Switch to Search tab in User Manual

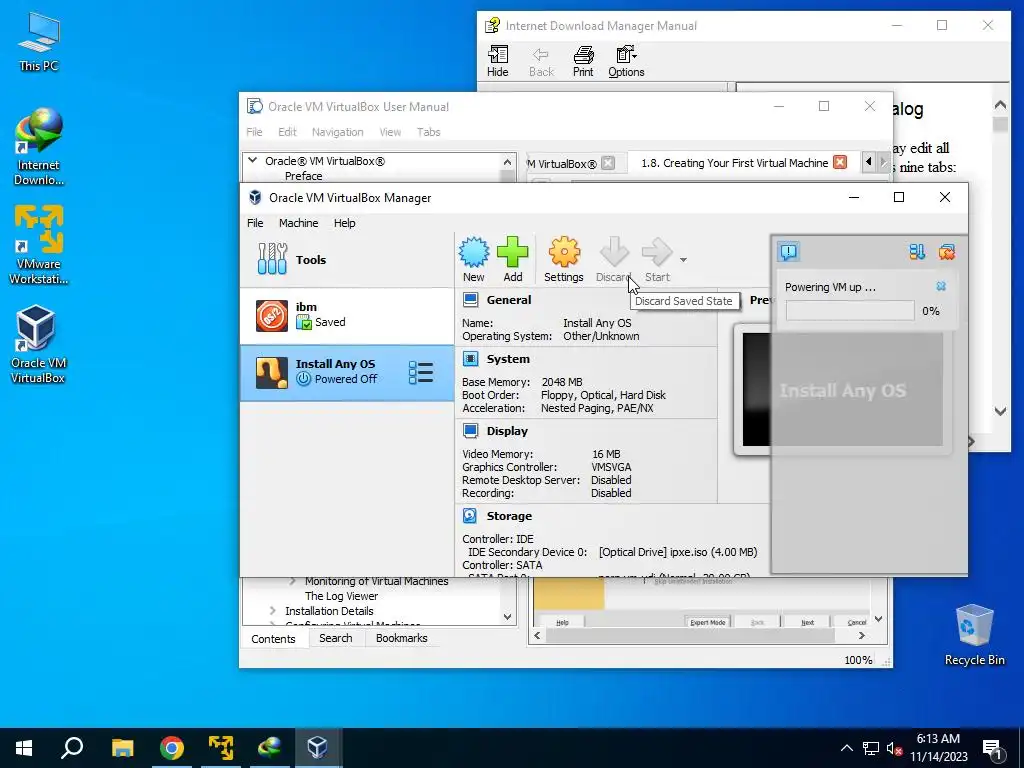336,638
